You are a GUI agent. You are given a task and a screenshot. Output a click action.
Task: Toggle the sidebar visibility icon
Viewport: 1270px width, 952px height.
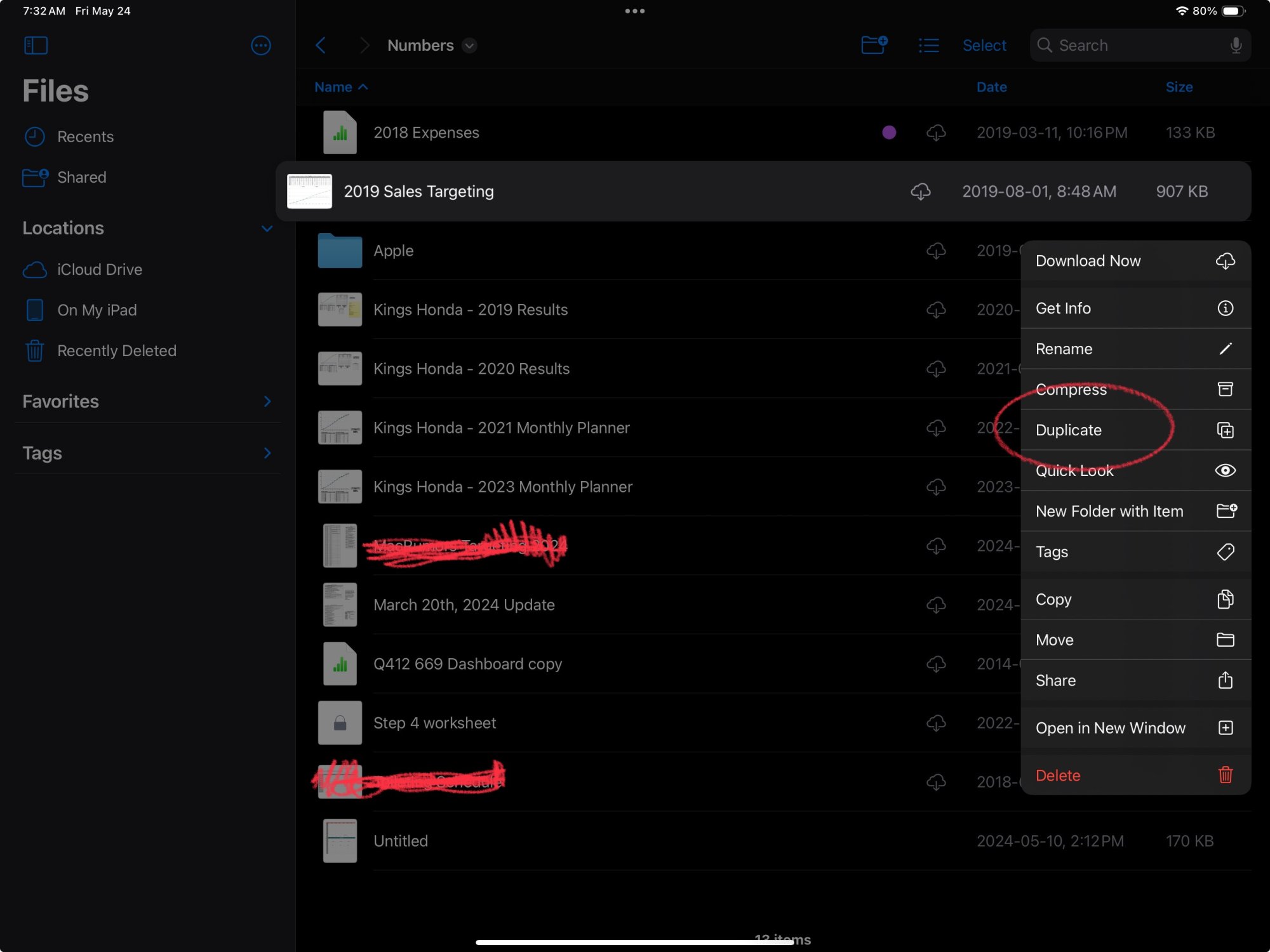click(36, 45)
